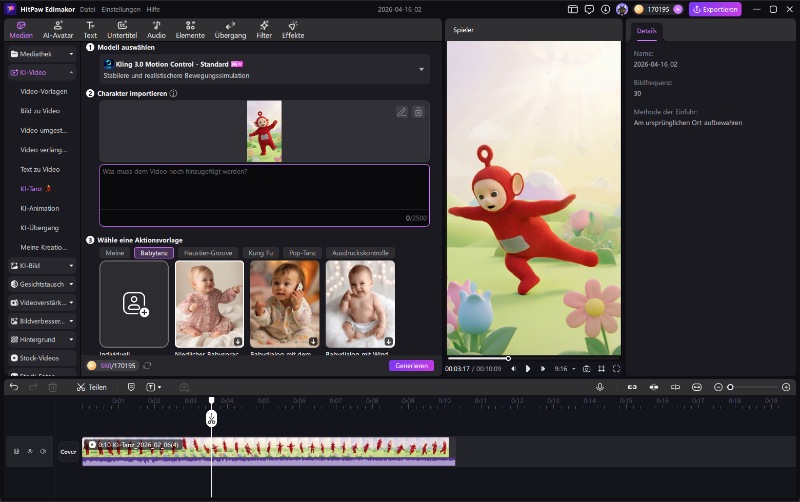Open the 9:16 aspect ratio dropdown
Viewport: 800px width, 502px height.
point(565,368)
